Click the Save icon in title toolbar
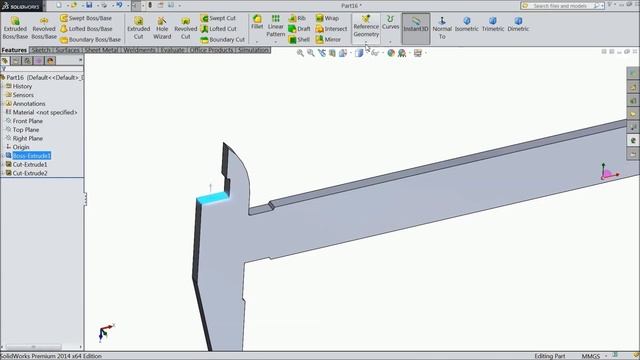The image size is (640, 360). coord(89,5)
